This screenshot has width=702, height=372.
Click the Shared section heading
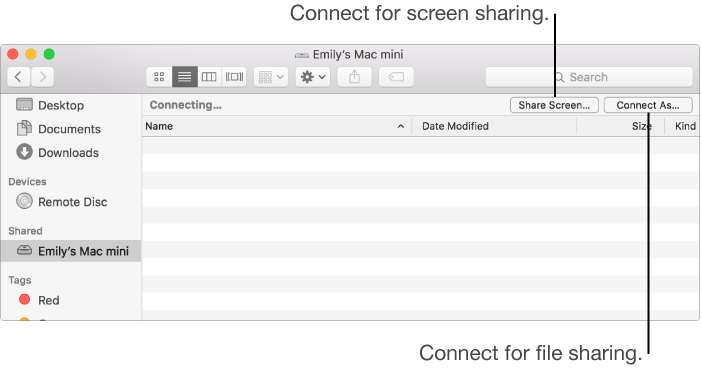tap(25, 231)
